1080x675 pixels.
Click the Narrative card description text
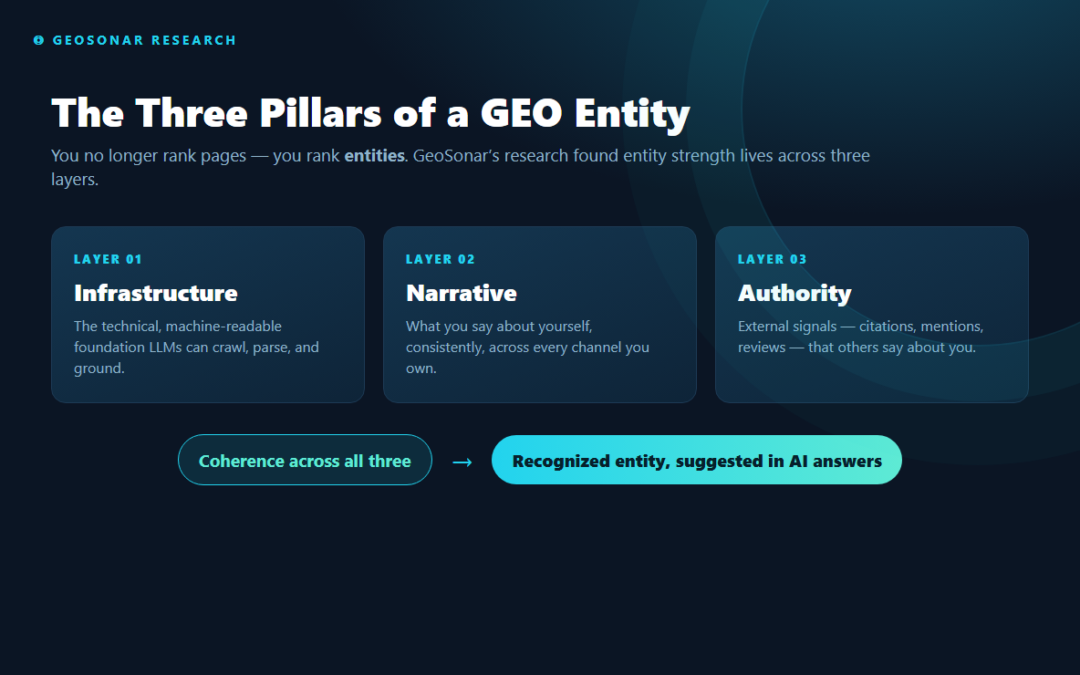pyautogui.click(x=528, y=347)
